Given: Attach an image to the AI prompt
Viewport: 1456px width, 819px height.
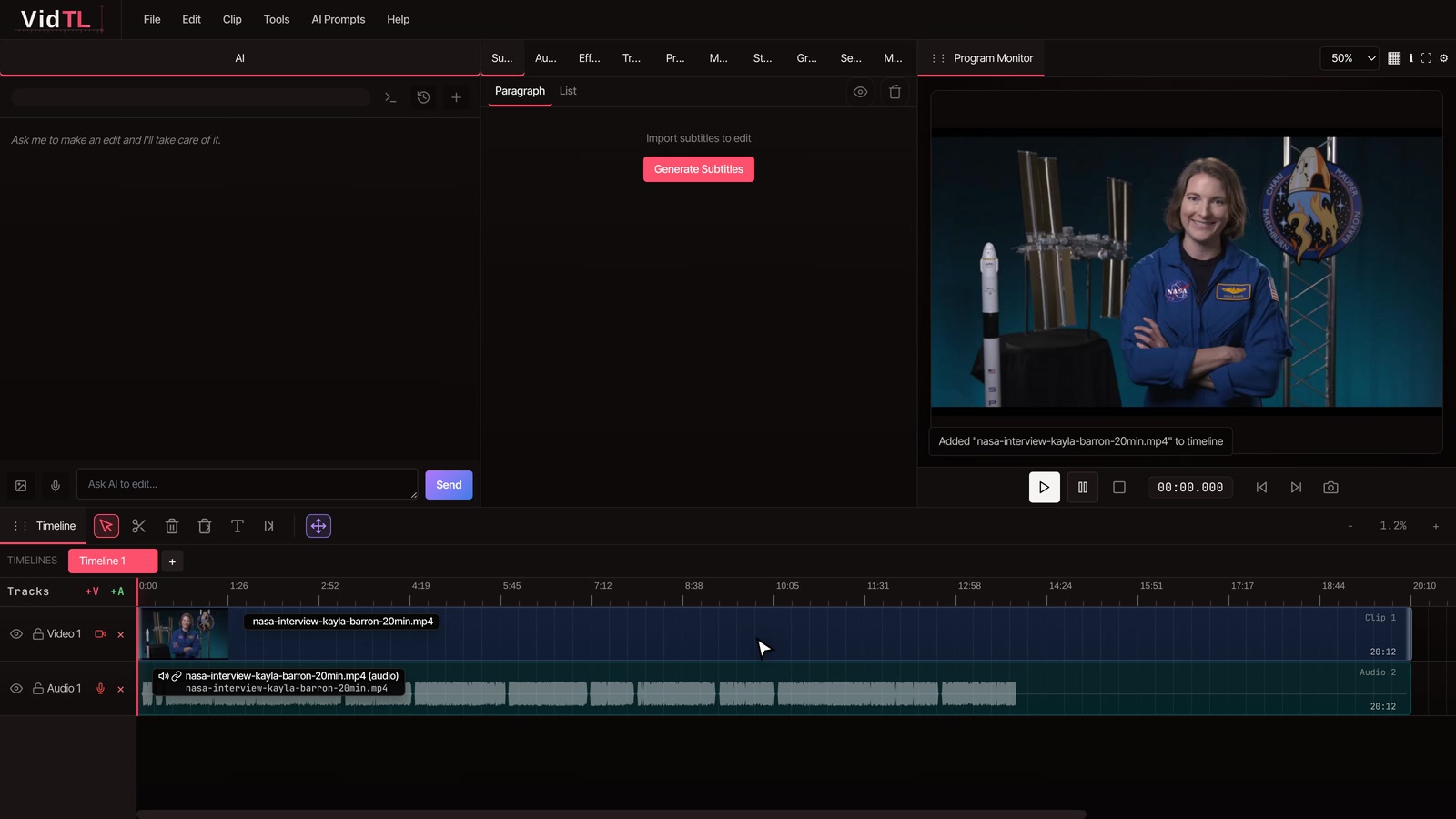Looking at the screenshot, I should (21, 486).
